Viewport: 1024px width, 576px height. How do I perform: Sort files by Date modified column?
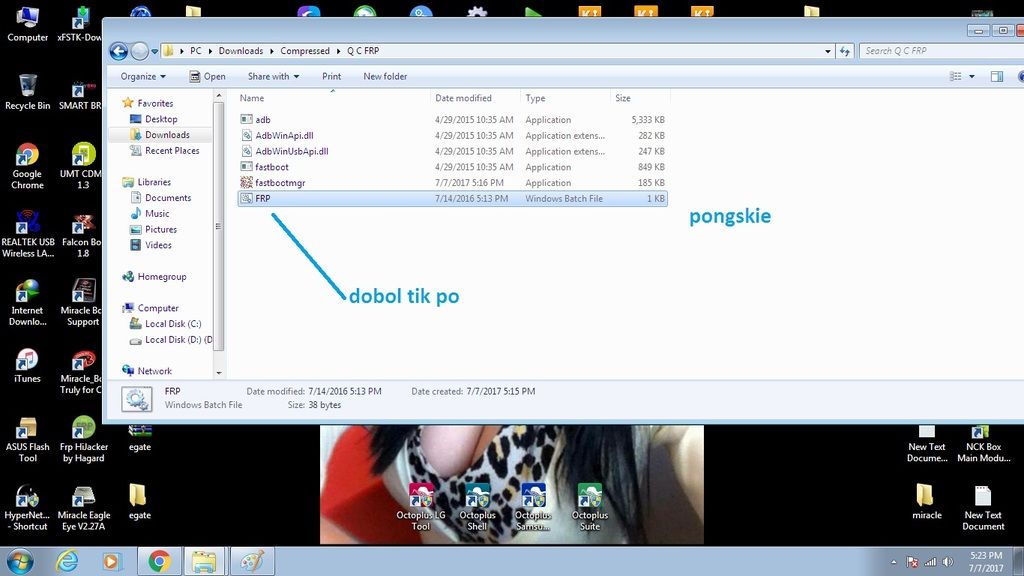pyautogui.click(x=463, y=98)
